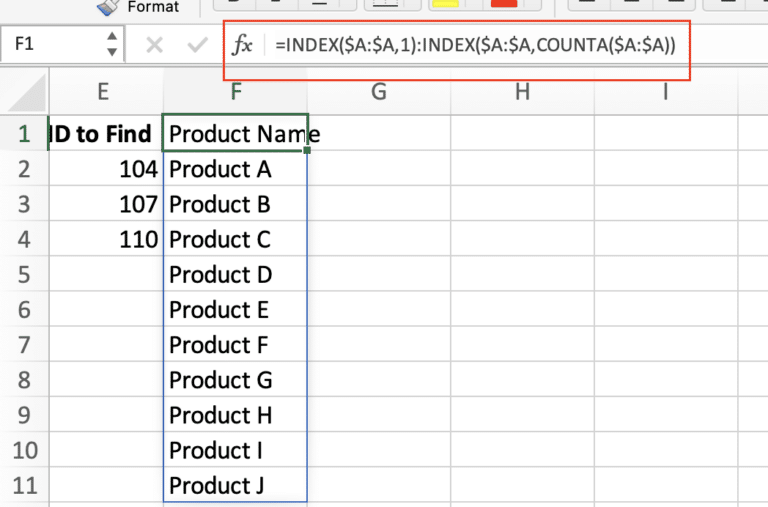
Task: Open the Name Box dropdown arrows
Action: [x=111, y=45]
